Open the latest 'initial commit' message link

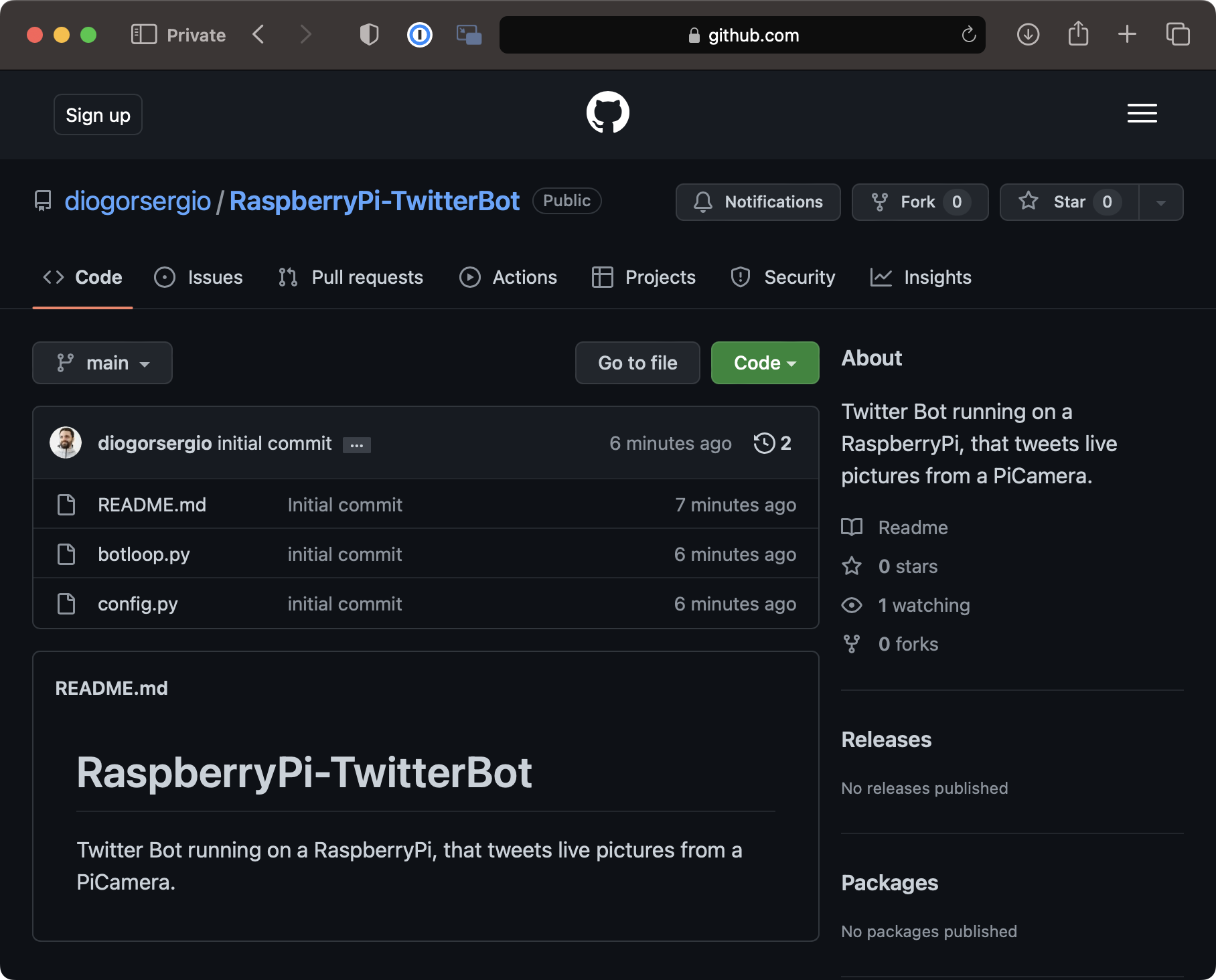[275, 443]
